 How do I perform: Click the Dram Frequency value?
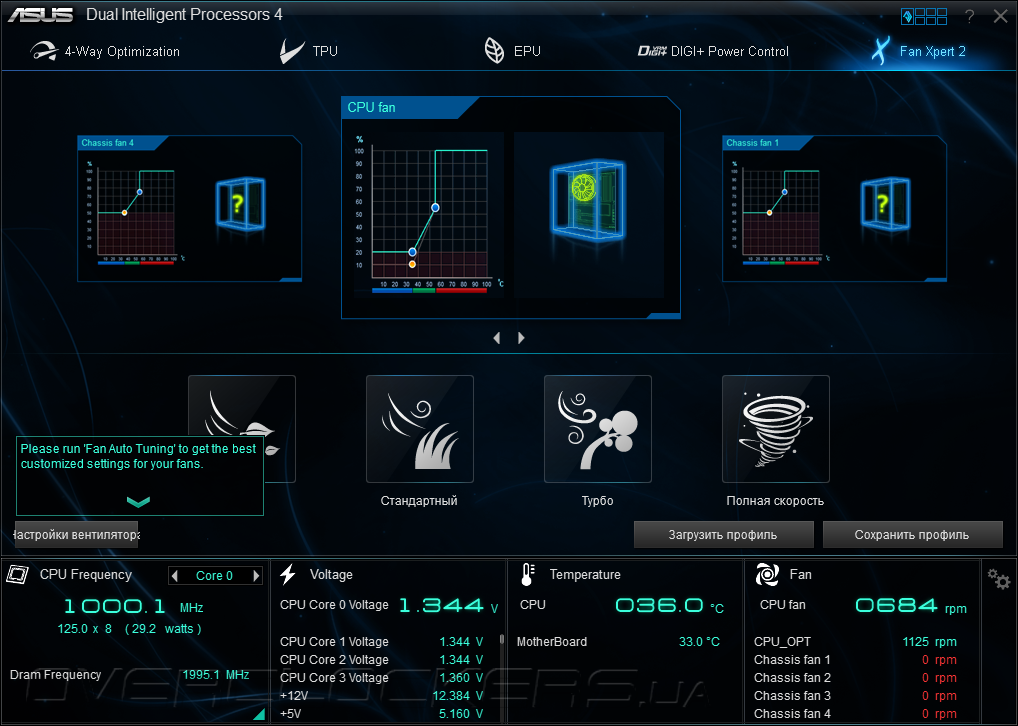click(x=216, y=675)
